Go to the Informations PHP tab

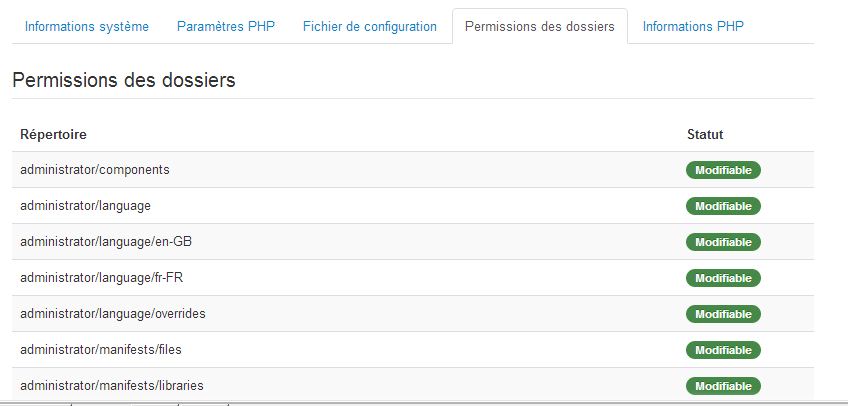(693, 27)
